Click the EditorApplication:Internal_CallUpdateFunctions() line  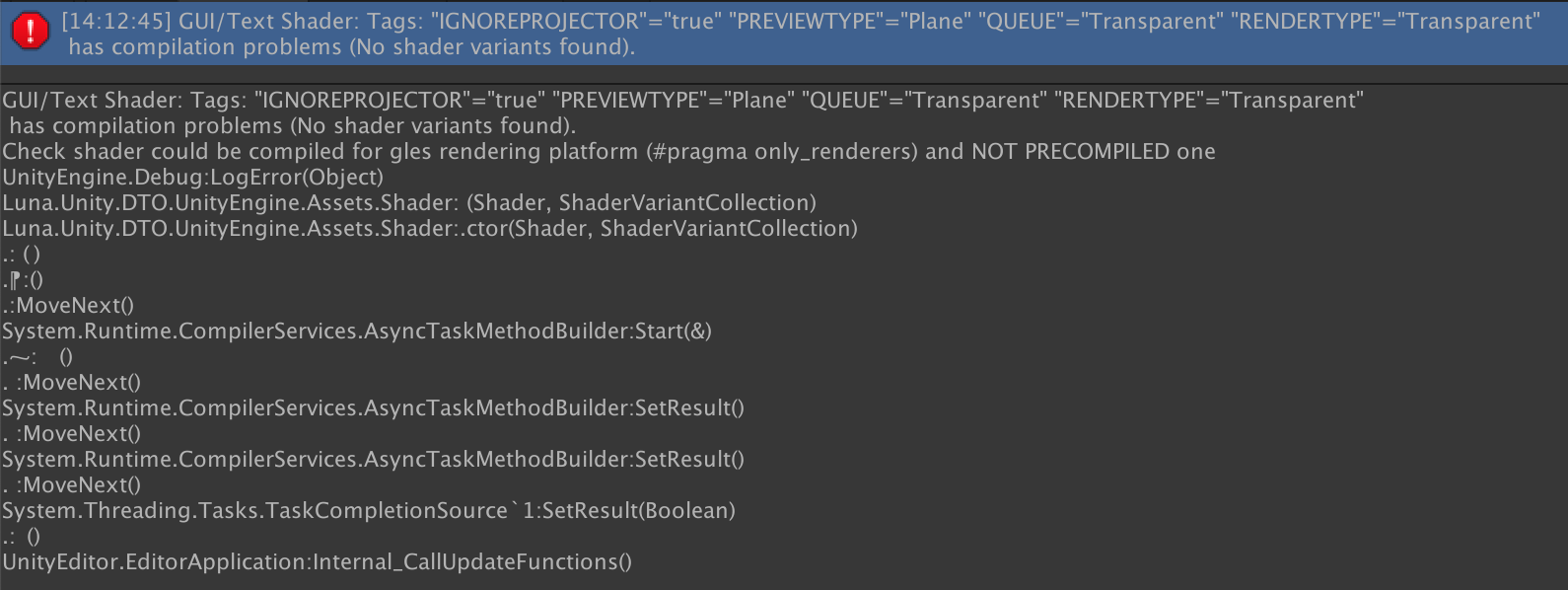click(318, 561)
